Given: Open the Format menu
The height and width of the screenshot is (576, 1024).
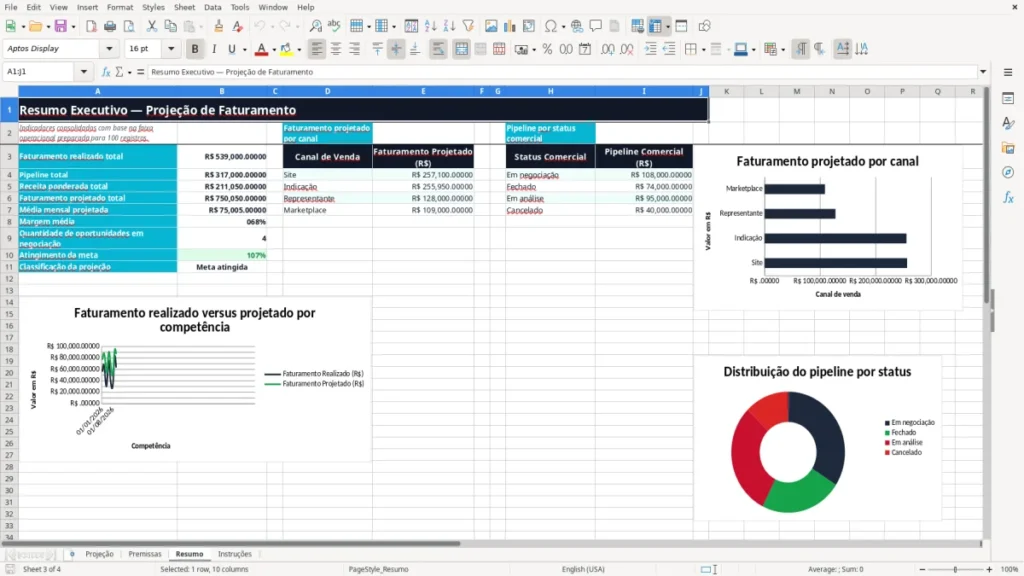Looking at the screenshot, I should [120, 7].
